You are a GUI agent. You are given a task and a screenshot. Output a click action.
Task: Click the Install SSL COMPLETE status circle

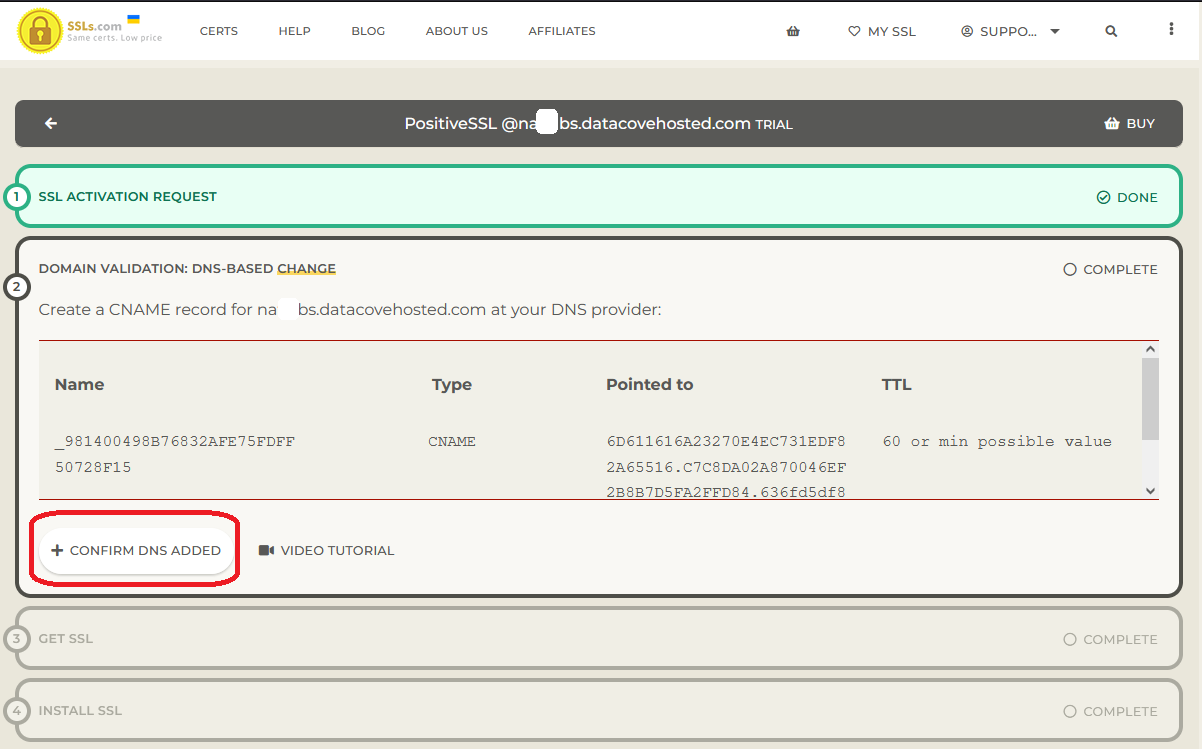pos(1070,712)
